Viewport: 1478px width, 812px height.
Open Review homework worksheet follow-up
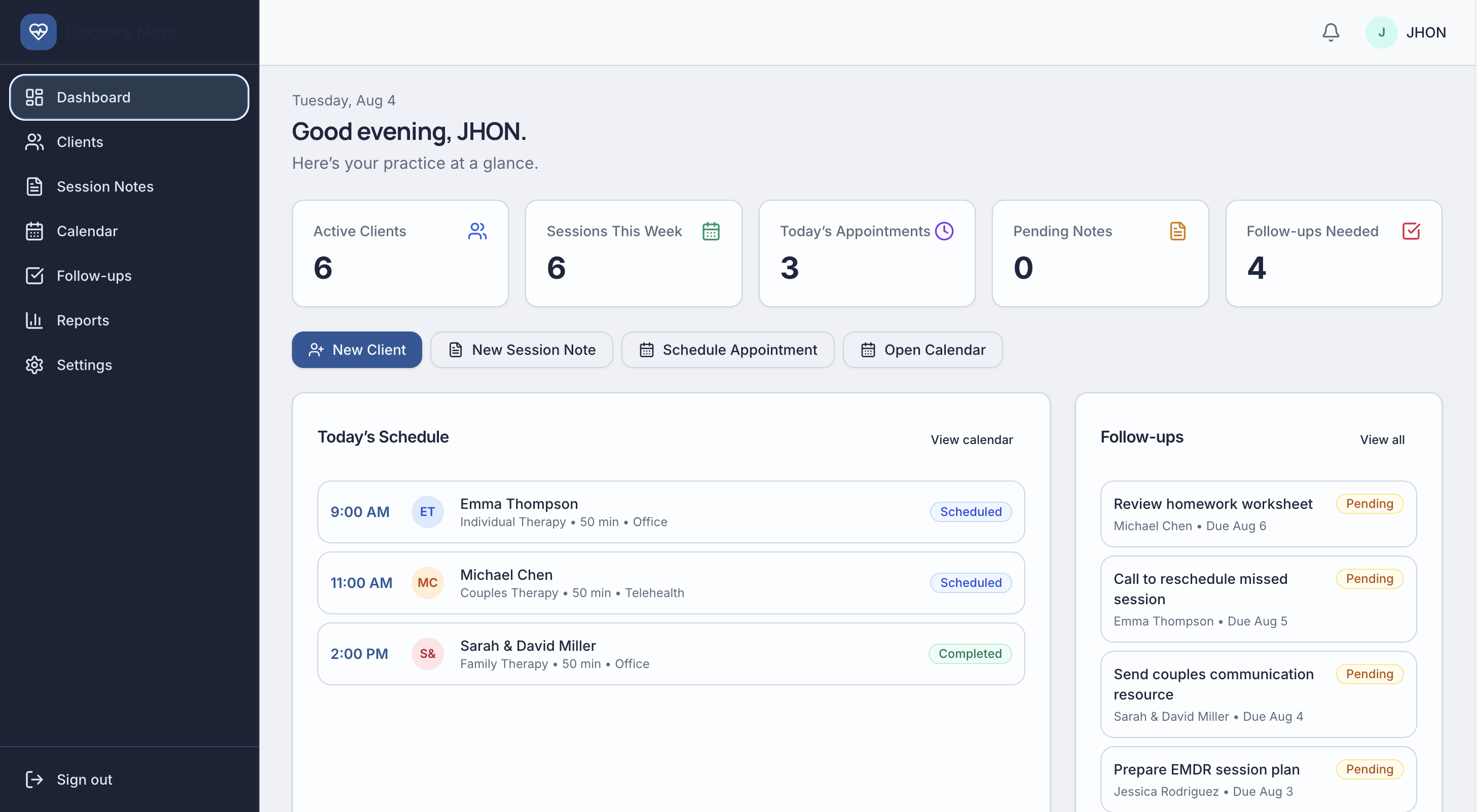[1258, 513]
